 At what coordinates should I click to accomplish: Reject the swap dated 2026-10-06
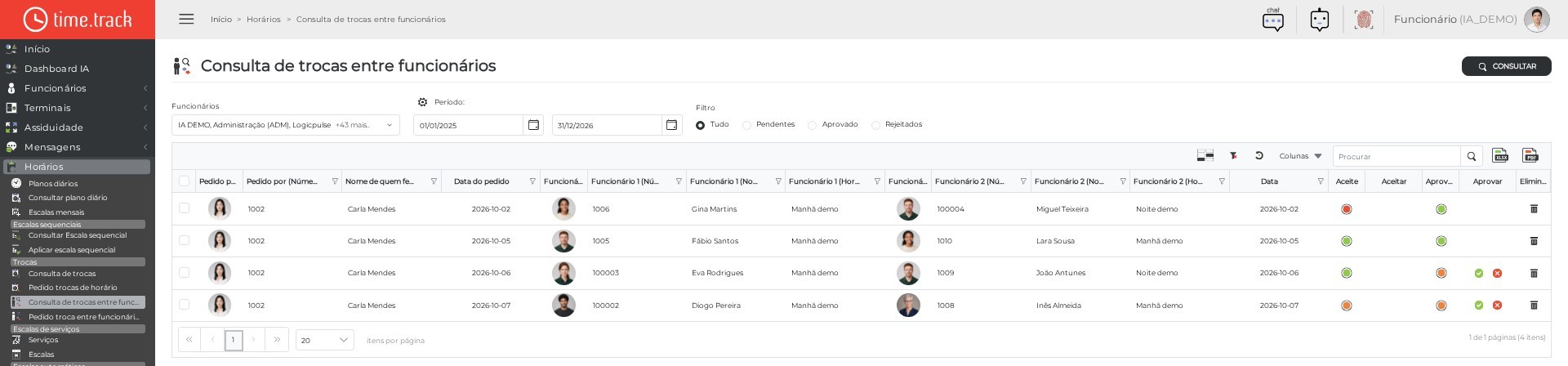(x=1497, y=273)
